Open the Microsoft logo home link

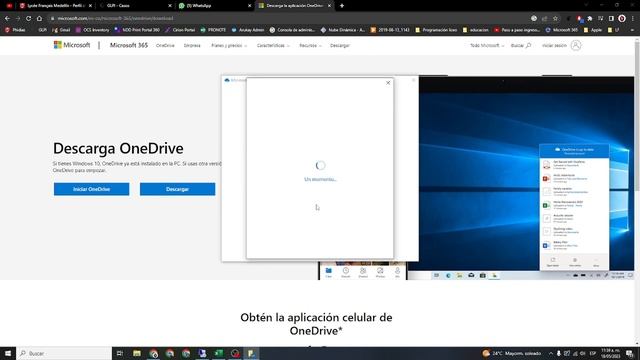click(x=72, y=45)
